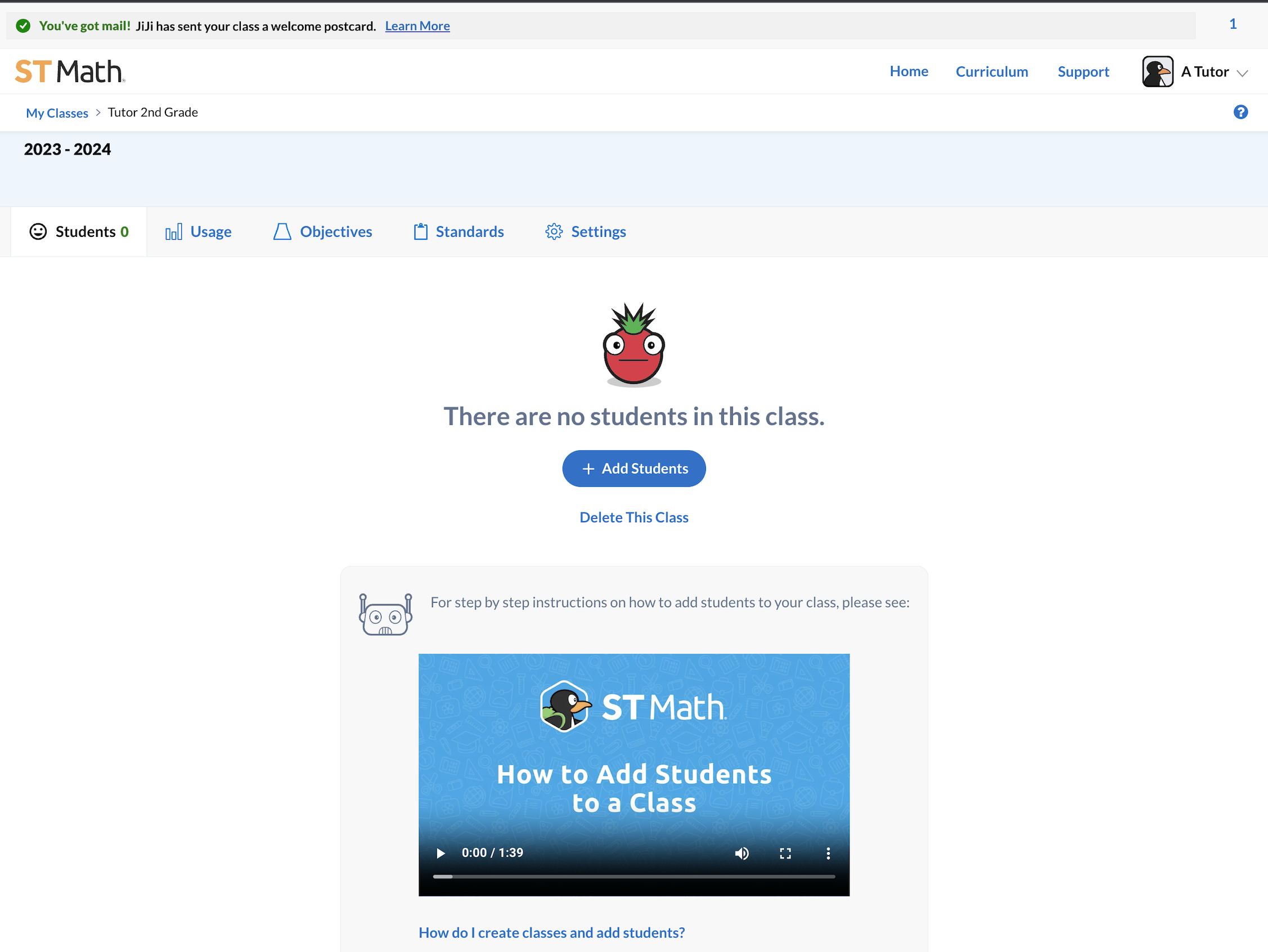
Task: Select the Students tab smiley icon
Action: pyautogui.click(x=37, y=231)
